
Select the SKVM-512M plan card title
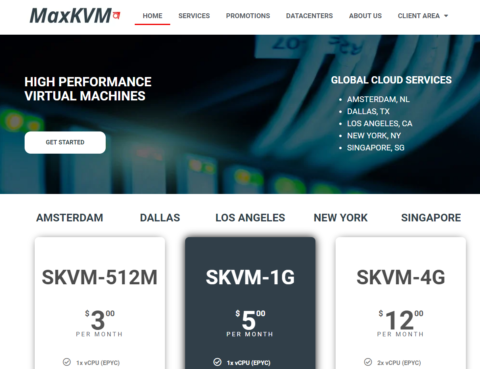tap(100, 277)
